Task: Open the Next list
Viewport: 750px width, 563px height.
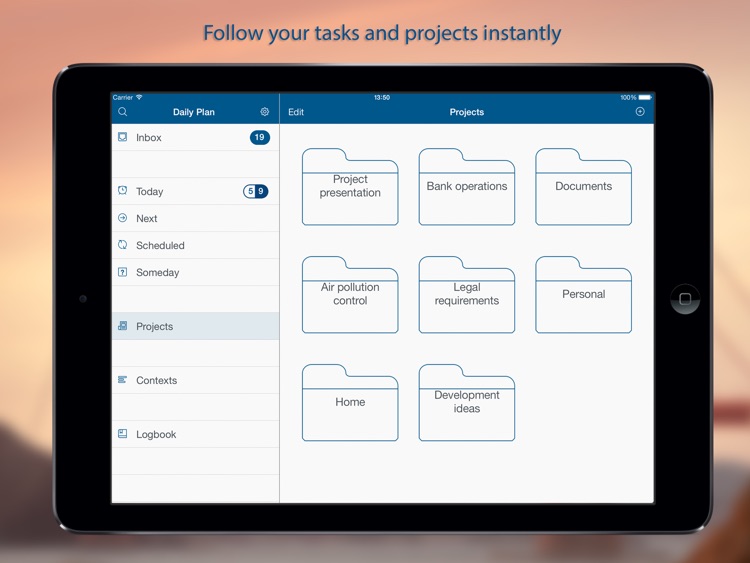Action: tap(195, 218)
